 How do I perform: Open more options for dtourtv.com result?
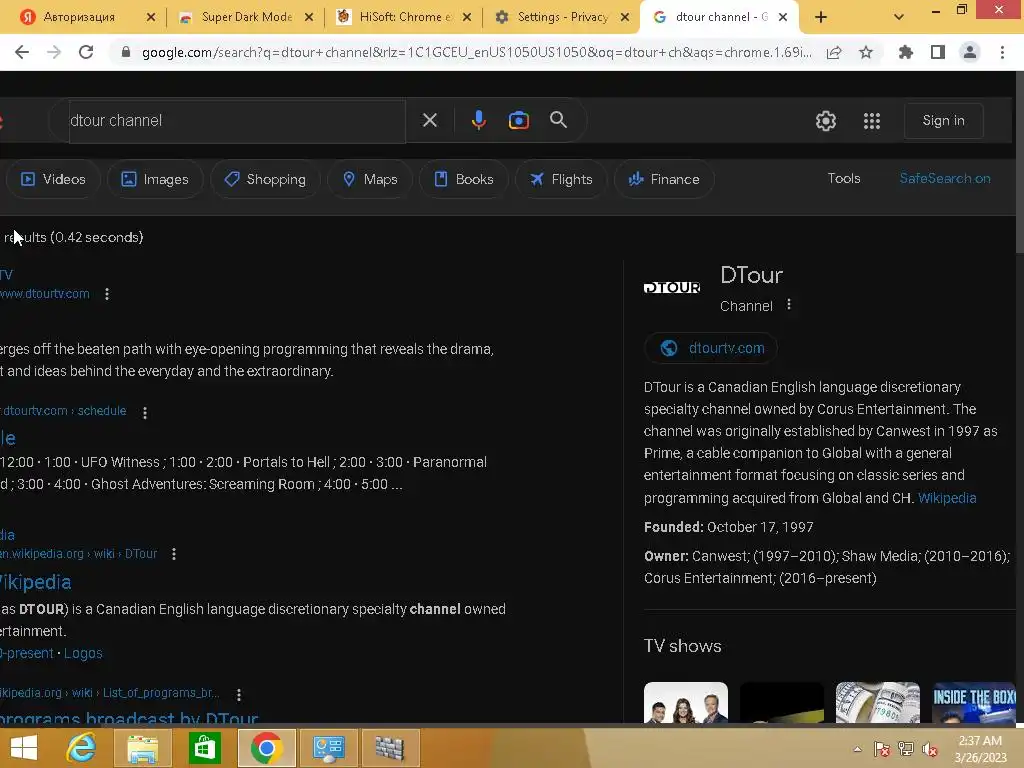(107, 294)
